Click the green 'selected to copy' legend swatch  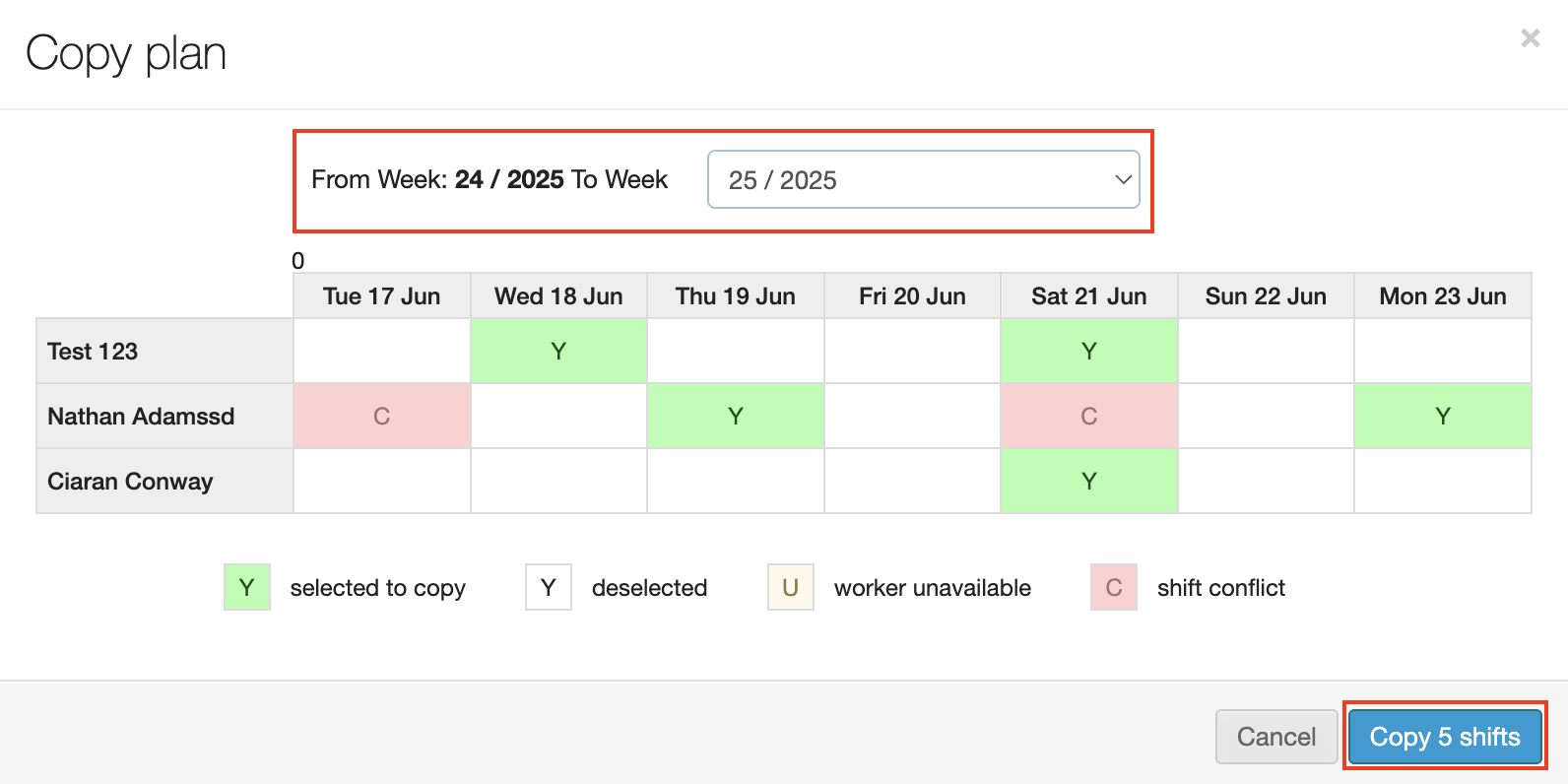pos(247,587)
